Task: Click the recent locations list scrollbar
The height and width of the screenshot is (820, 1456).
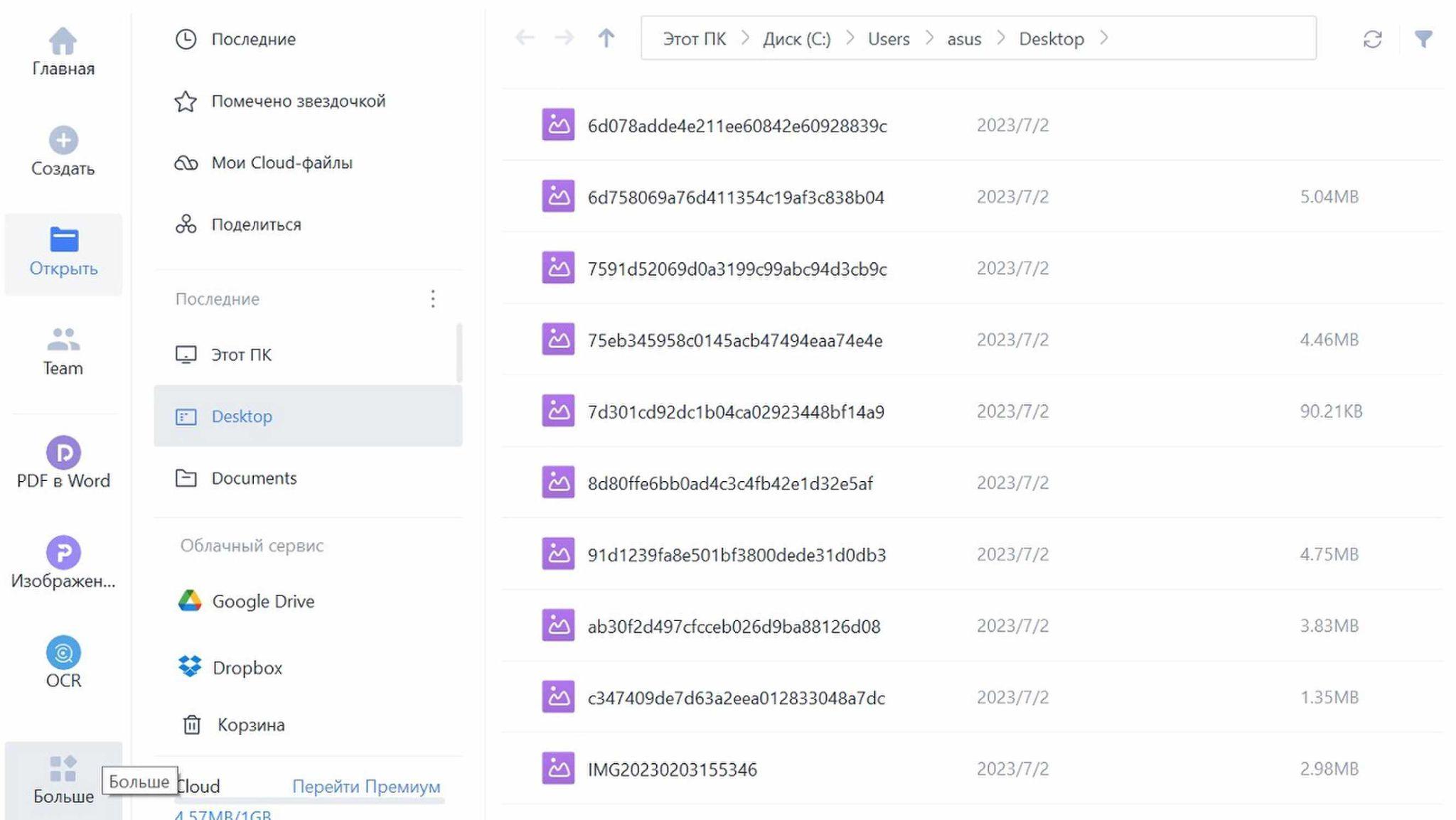Action: pos(459,352)
